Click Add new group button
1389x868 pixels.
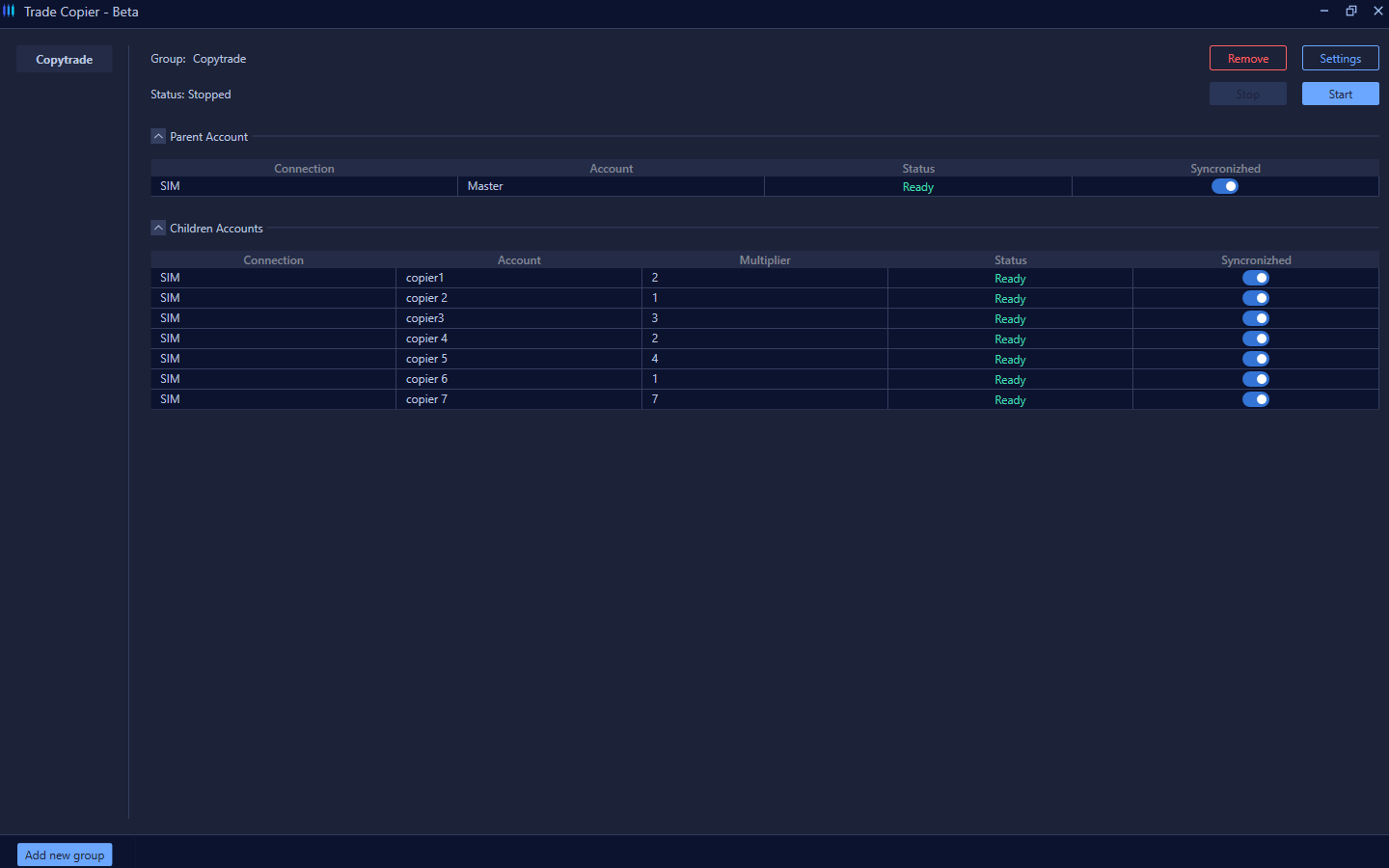pyautogui.click(x=65, y=855)
